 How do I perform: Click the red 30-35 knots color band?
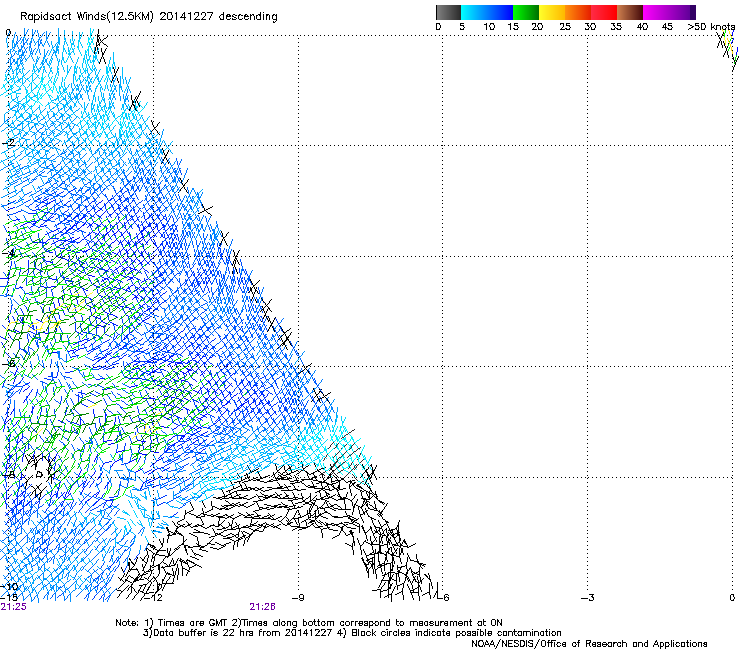[604, 12]
